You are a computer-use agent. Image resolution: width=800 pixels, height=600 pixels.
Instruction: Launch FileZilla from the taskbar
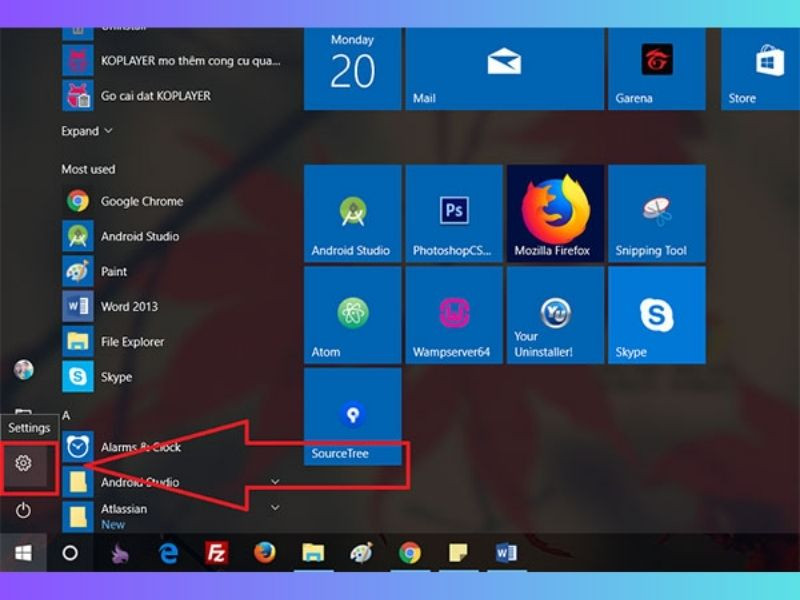tap(216, 553)
